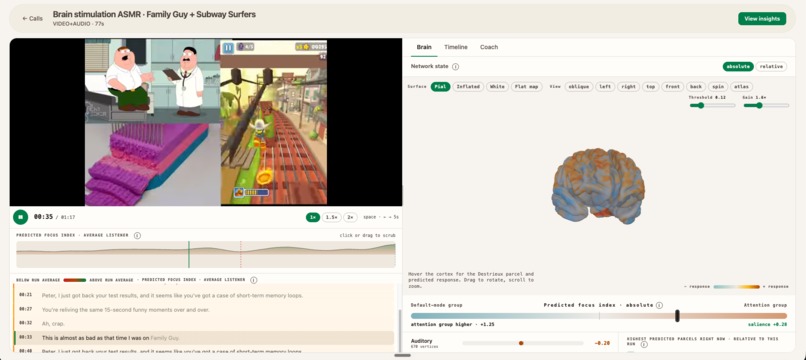
Task: Choose the Flat map surface
Action: coord(526,86)
